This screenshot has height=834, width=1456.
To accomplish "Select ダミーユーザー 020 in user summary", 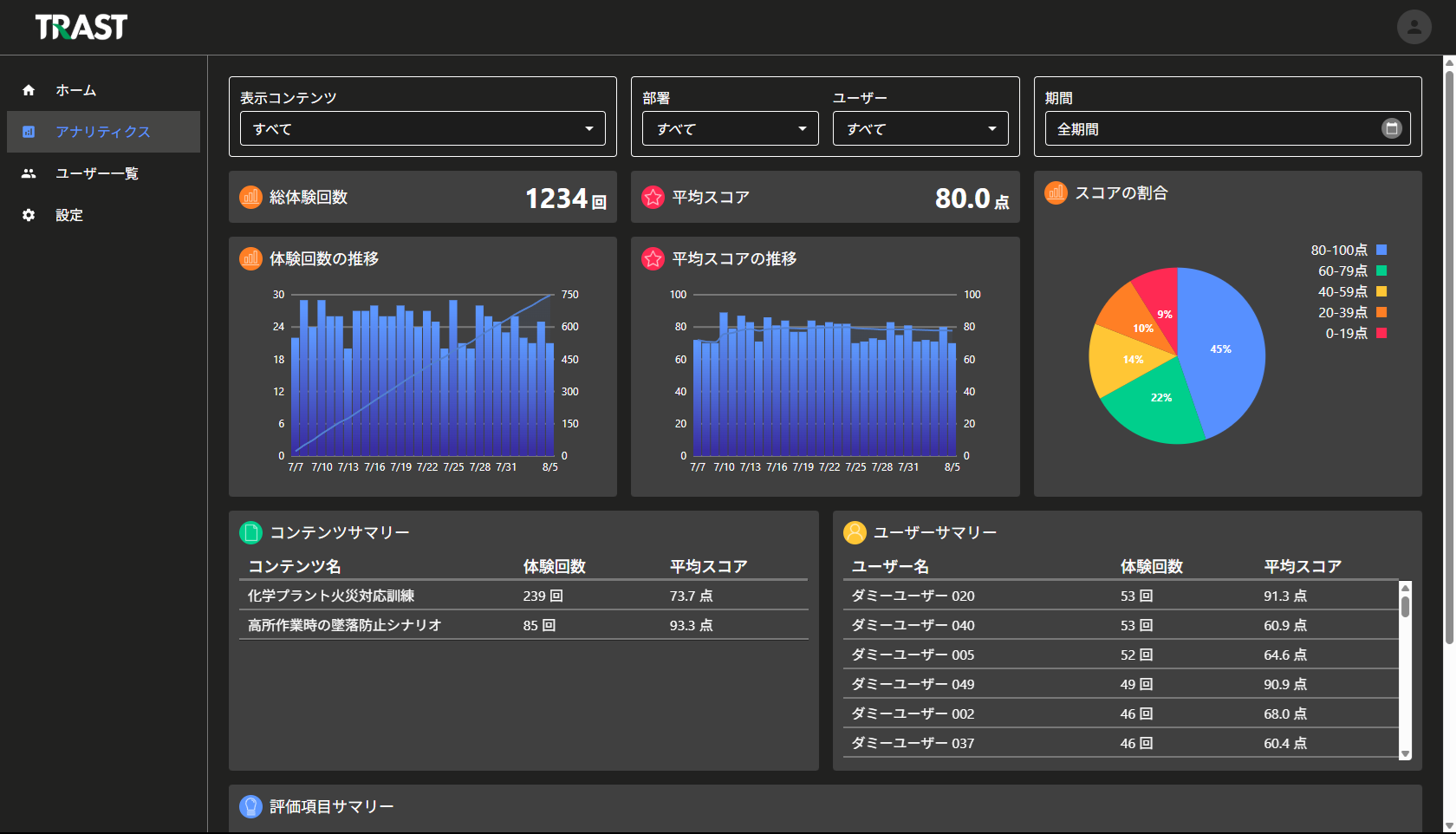I will coord(913,596).
